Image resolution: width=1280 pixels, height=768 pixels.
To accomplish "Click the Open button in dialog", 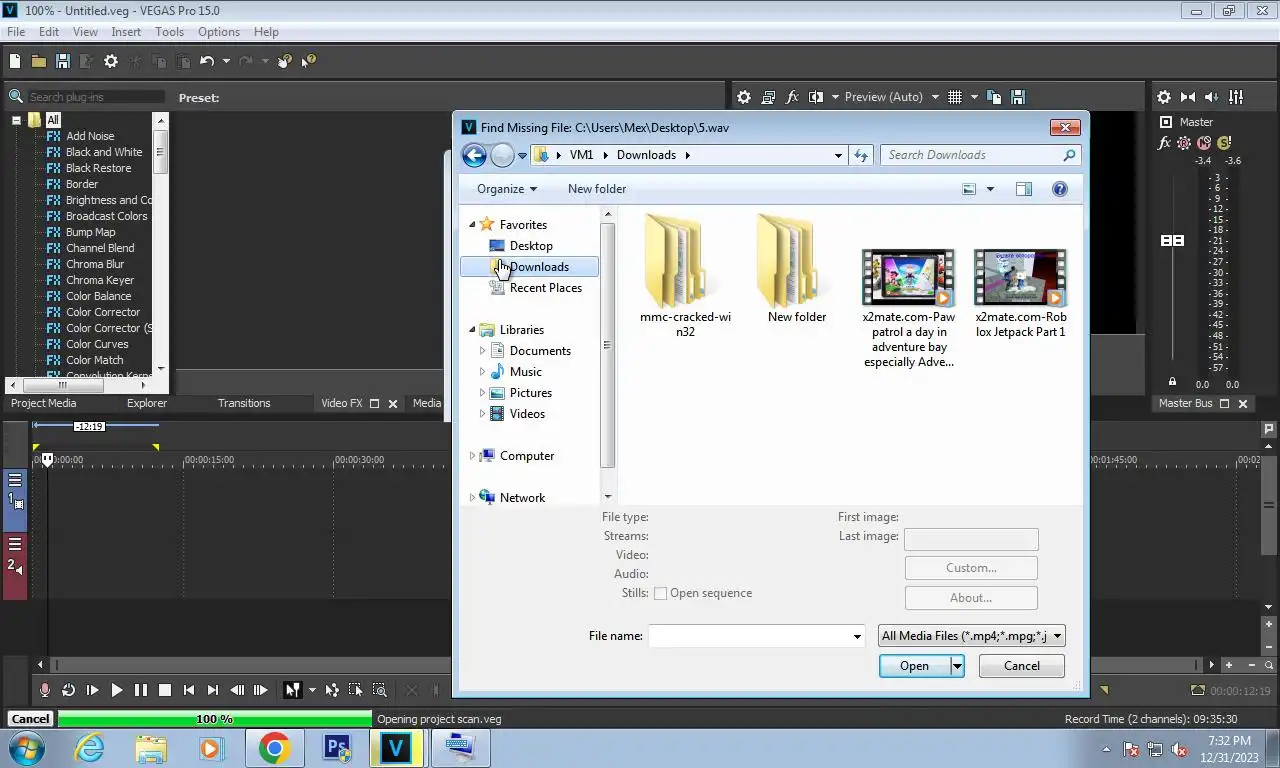I will (x=914, y=666).
